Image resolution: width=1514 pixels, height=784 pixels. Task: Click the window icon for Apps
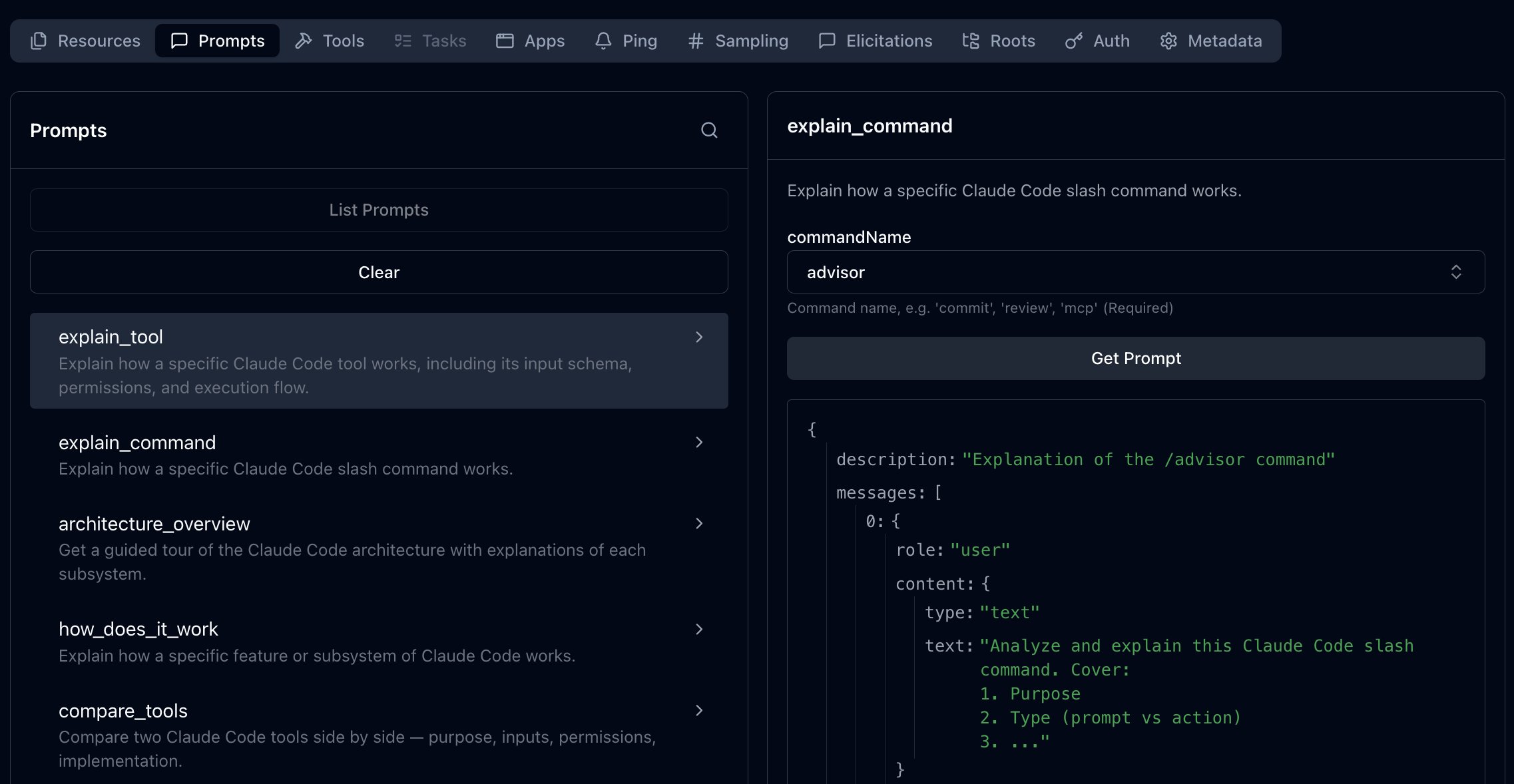coord(505,41)
